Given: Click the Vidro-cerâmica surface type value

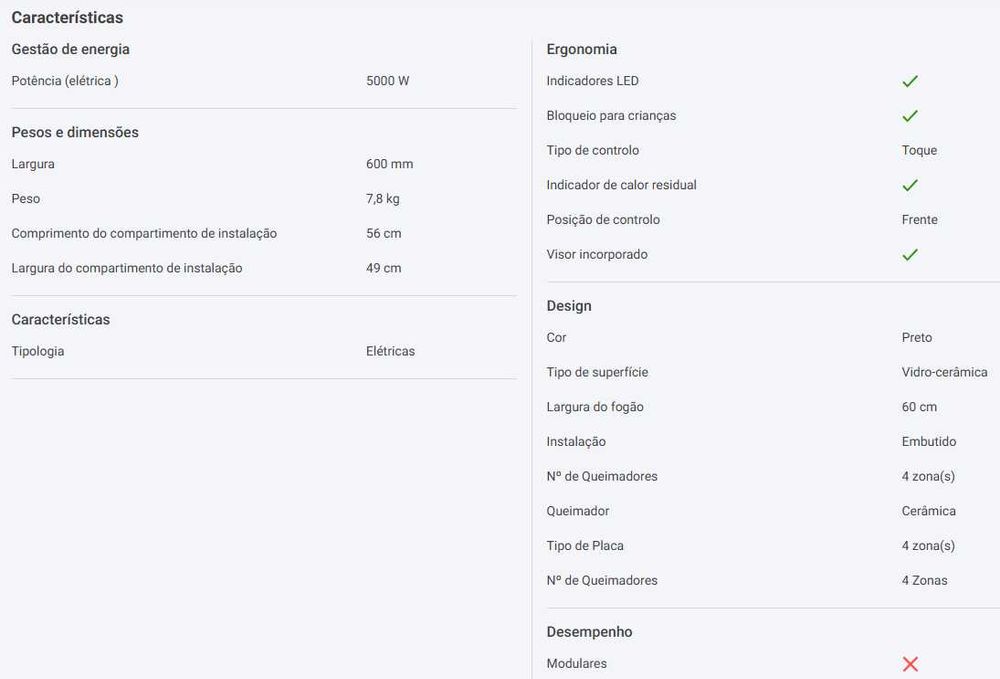Looking at the screenshot, I should [944, 372].
